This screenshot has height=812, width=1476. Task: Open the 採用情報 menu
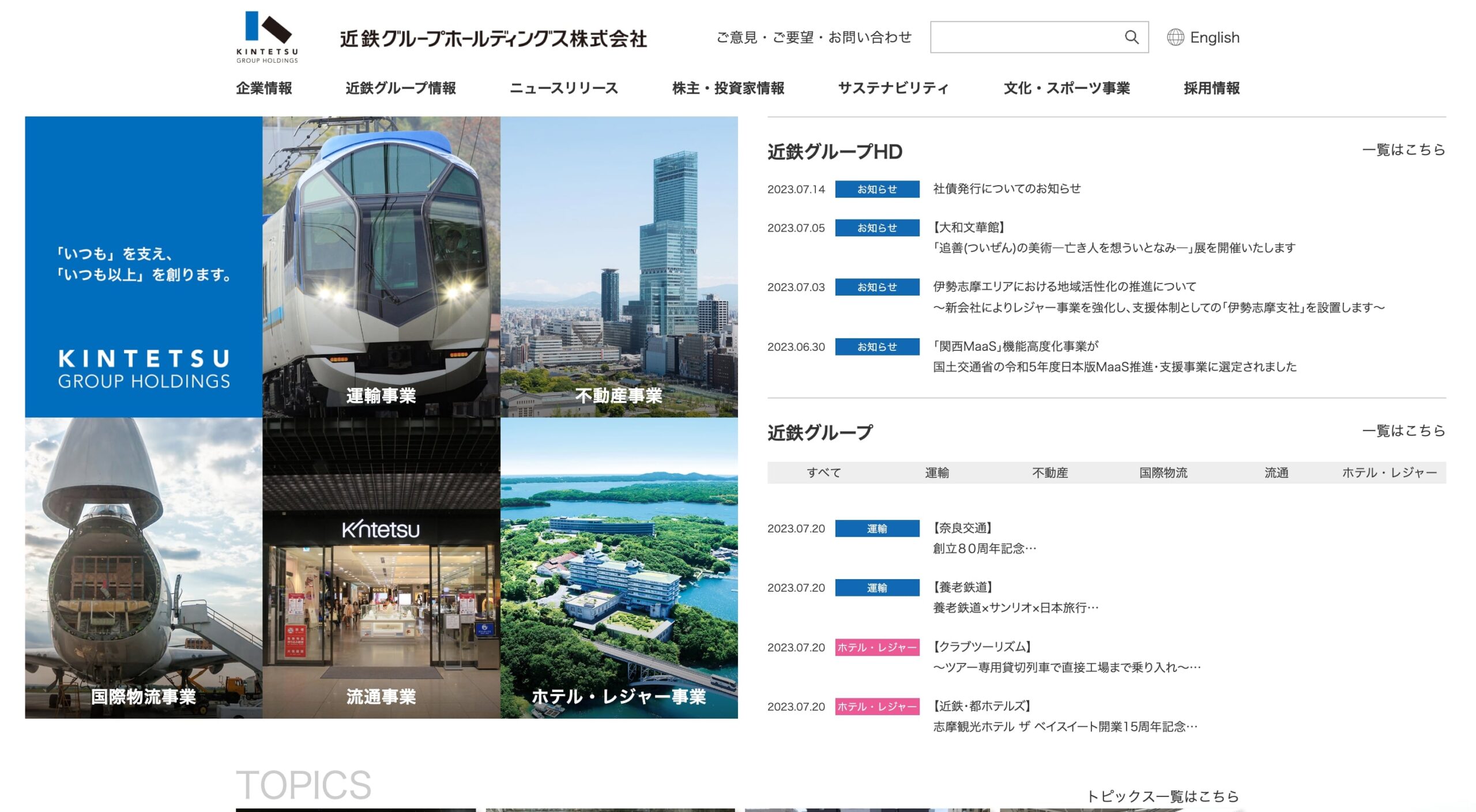tap(1211, 88)
